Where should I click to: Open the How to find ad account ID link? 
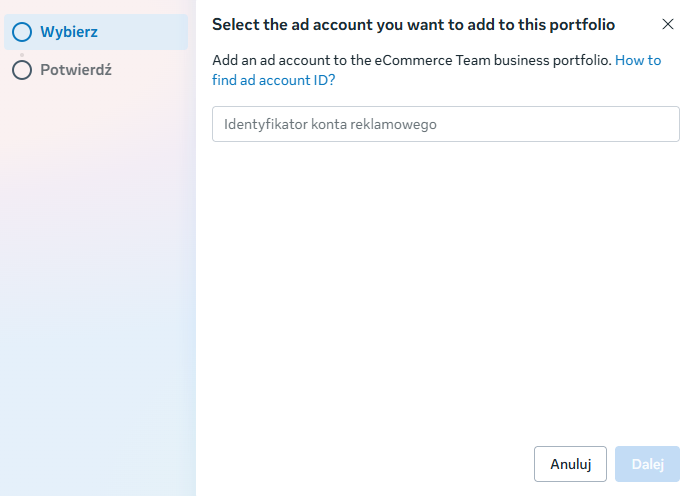pyautogui.click(x=638, y=60)
